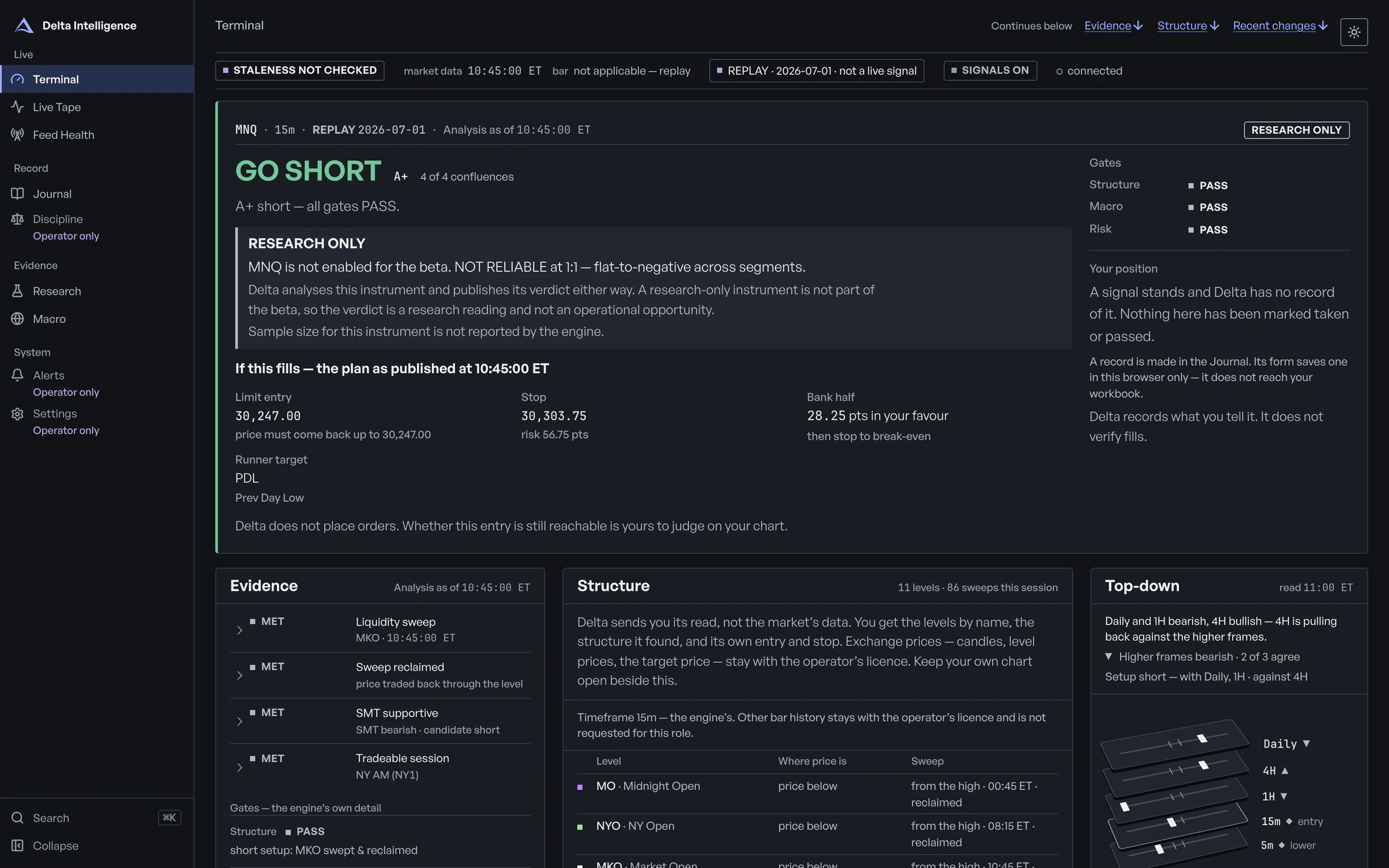Expand the Liquidity sweep evidence row

pyautogui.click(x=380, y=630)
